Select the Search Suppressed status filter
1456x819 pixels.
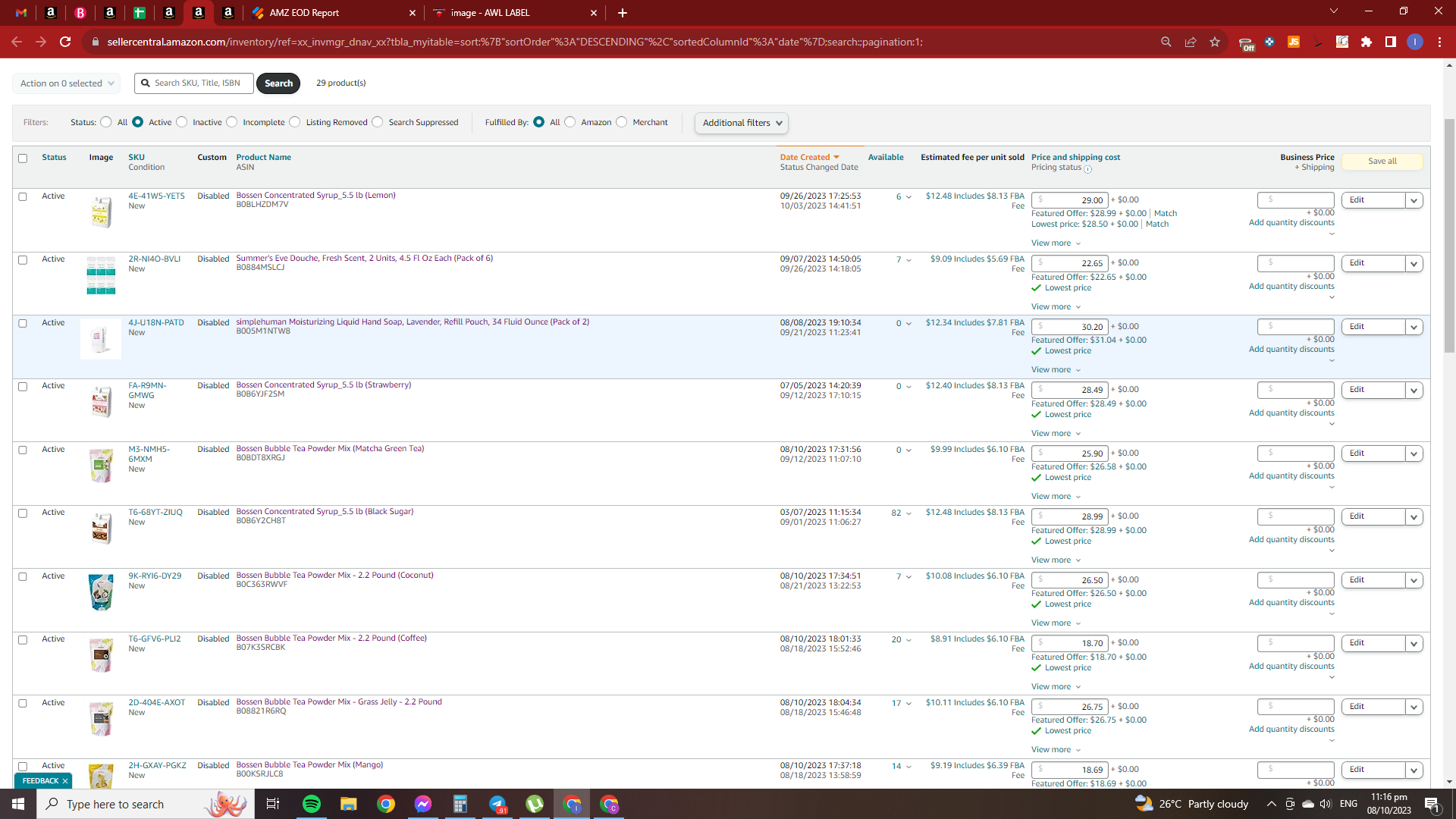pos(378,122)
